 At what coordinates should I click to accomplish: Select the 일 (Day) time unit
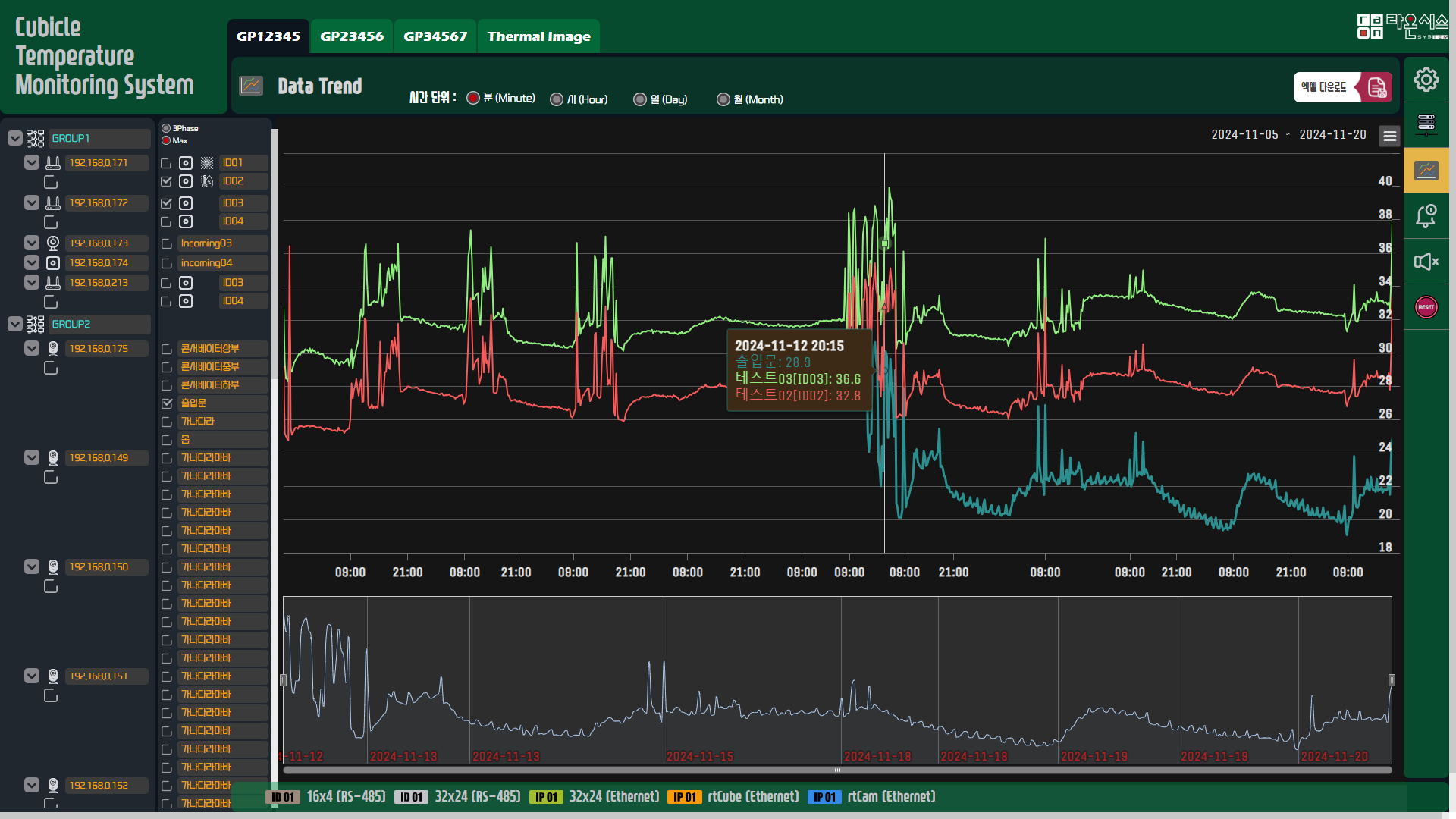click(x=640, y=99)
